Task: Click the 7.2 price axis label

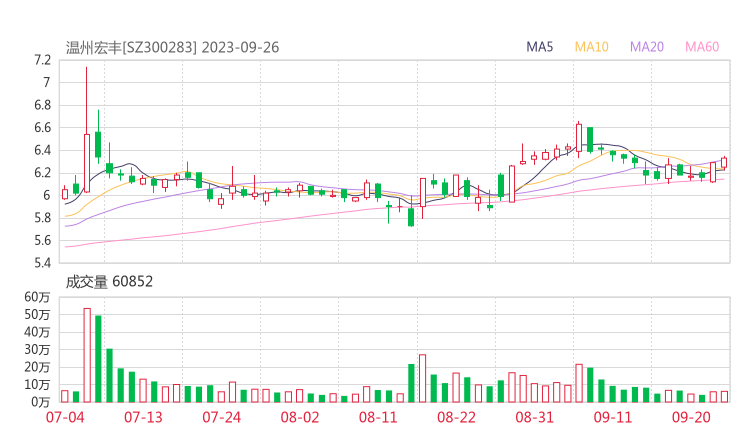Action: 42,60
